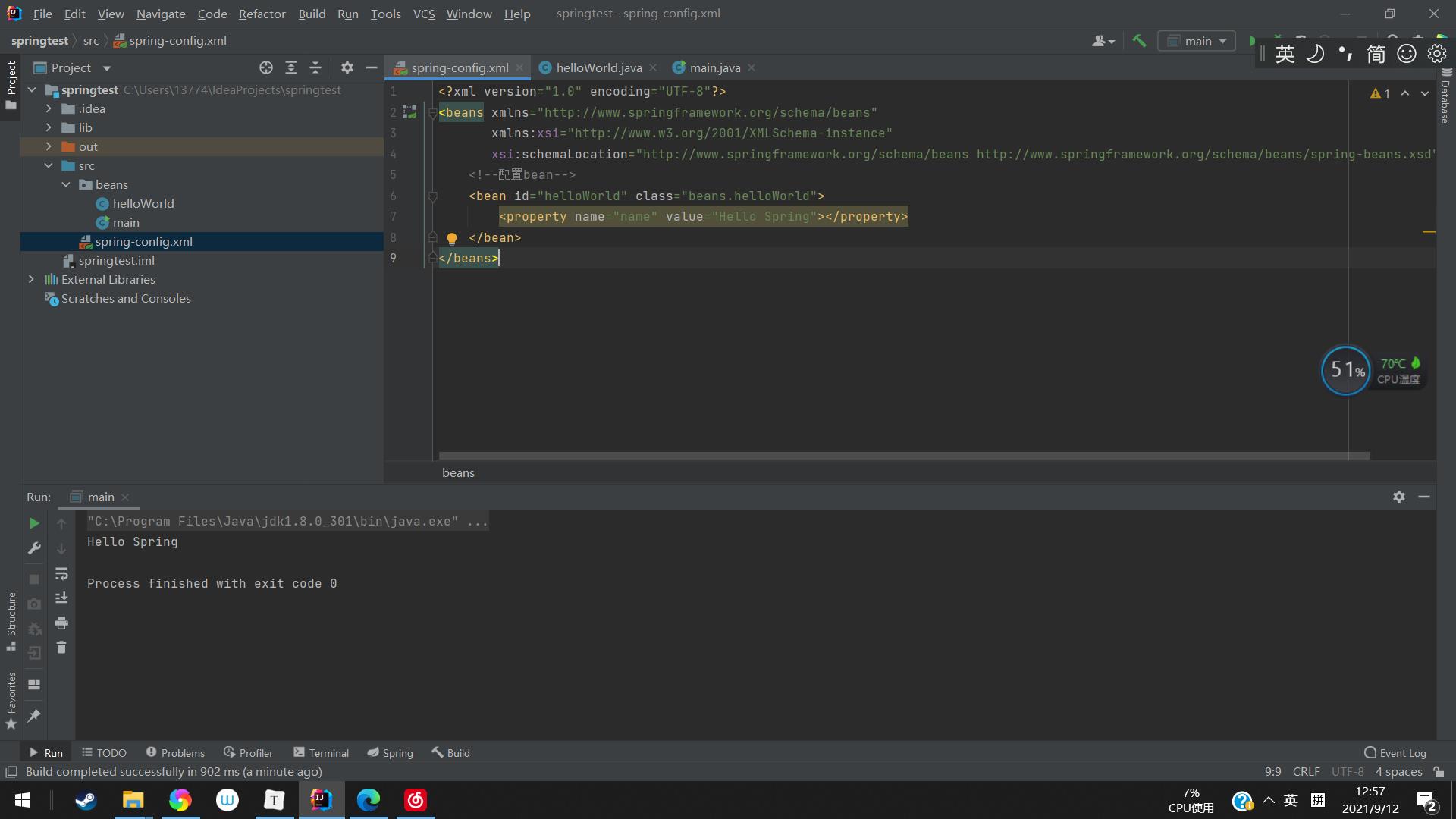
Task: Open the Code With Me user menu
Action: [1103, 41]
